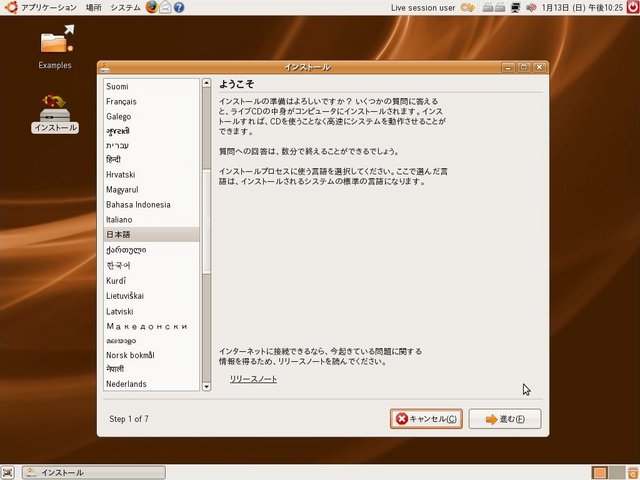Open the 場所 menu
This screenshot has height=480, width=640.
(93, 7)
